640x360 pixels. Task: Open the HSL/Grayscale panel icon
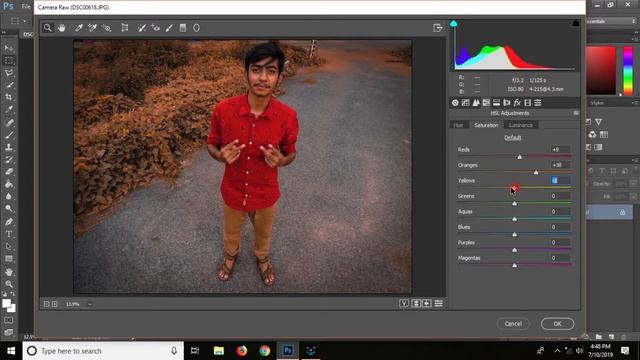point(486,103)
